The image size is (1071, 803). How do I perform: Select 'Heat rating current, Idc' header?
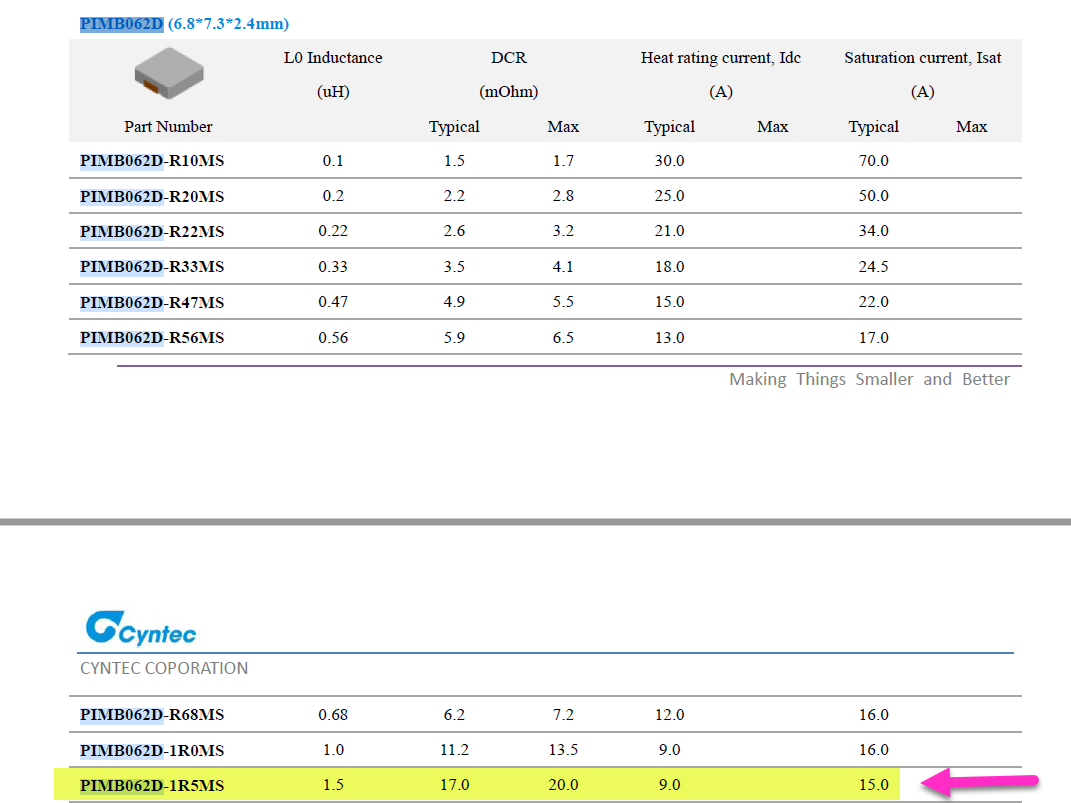click(x=721, y=58)
